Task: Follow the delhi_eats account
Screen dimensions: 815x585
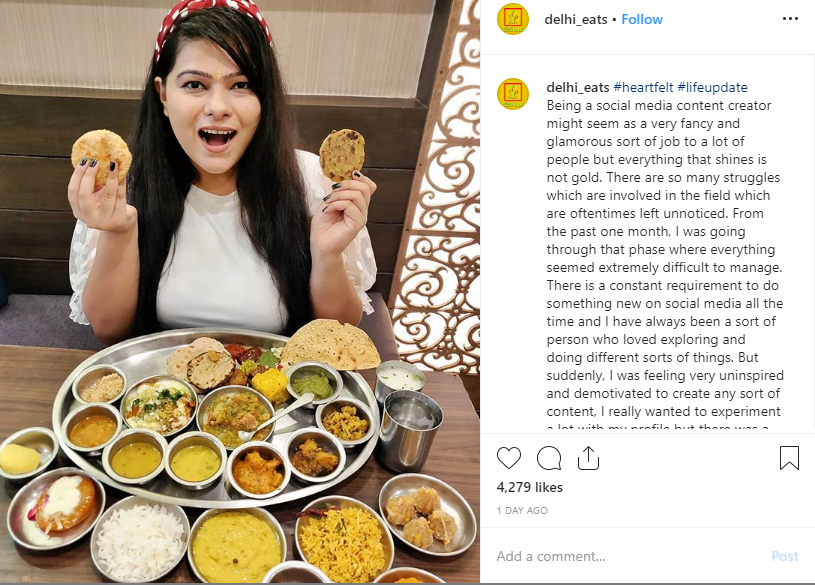Action: [x=642, y=19]
